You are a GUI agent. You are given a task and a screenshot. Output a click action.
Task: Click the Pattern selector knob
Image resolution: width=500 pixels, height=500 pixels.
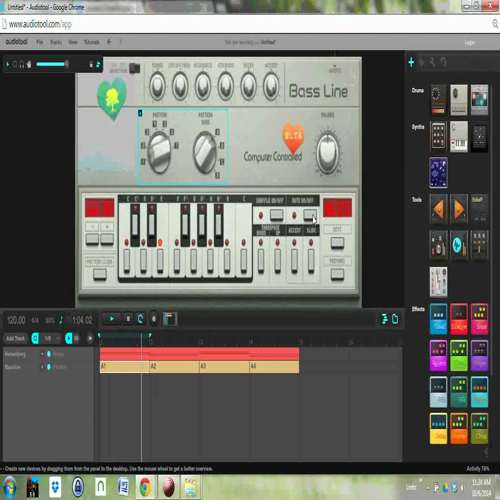coord(159,152)
